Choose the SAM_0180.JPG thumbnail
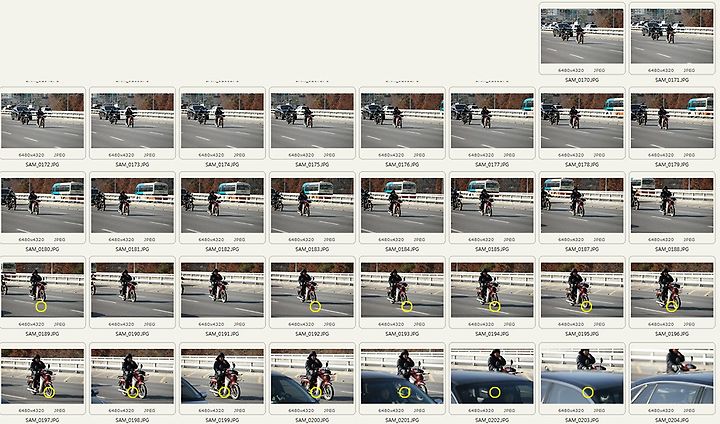This screenshot has width=720, height=424. click(42, 205)
